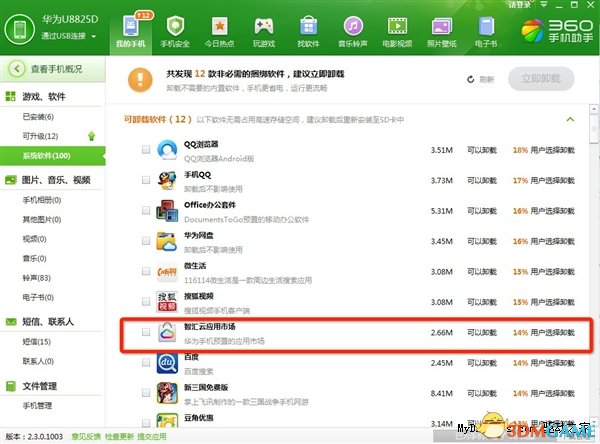The width and height of the screenshot is (600, 444).
Task: Tick the checkbox for QQ浏览器
Action: [x=146, y=149]
